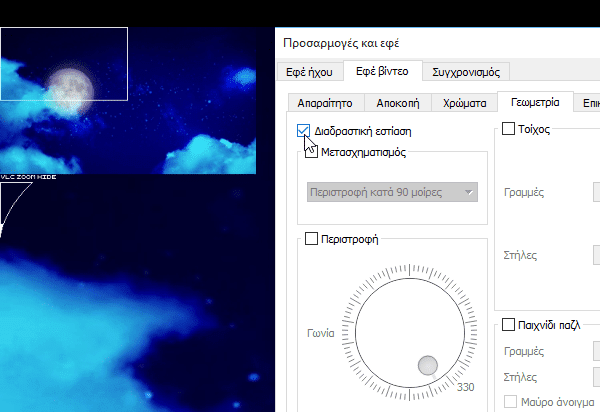600x412 pixels.
Task: Click the zoom preview thumbnail with moon
Action: tap(128, 101)
